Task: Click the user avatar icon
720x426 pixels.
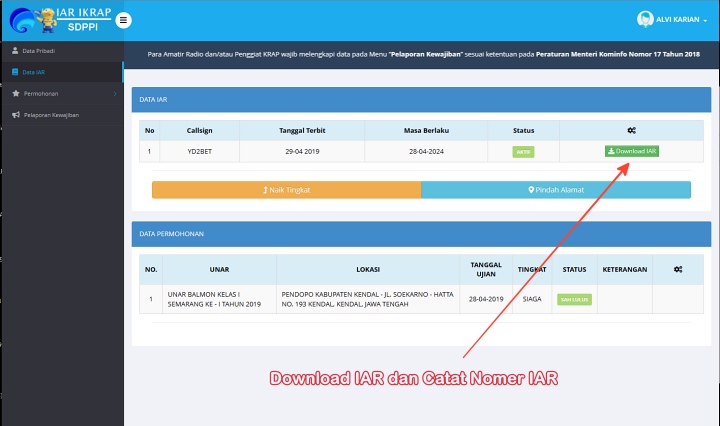Action: point(645,19)
